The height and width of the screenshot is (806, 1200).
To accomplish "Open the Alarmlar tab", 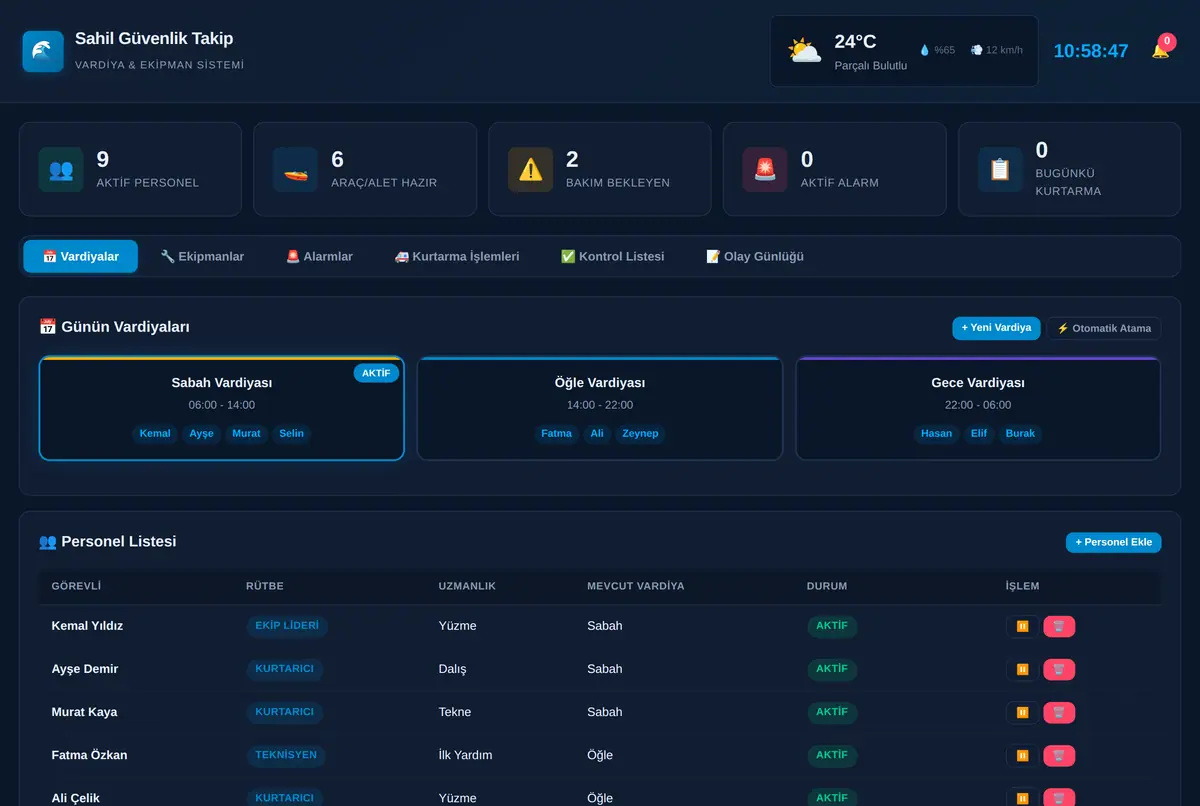I will (319, 257).
